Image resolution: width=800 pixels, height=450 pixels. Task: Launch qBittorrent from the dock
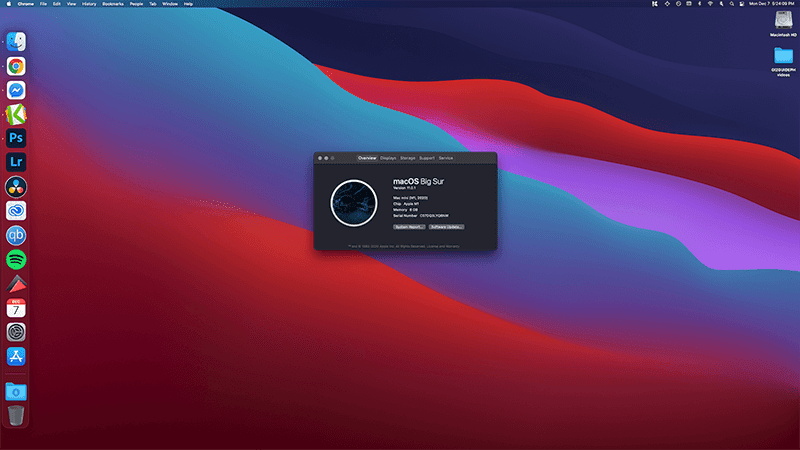[16, 235]
